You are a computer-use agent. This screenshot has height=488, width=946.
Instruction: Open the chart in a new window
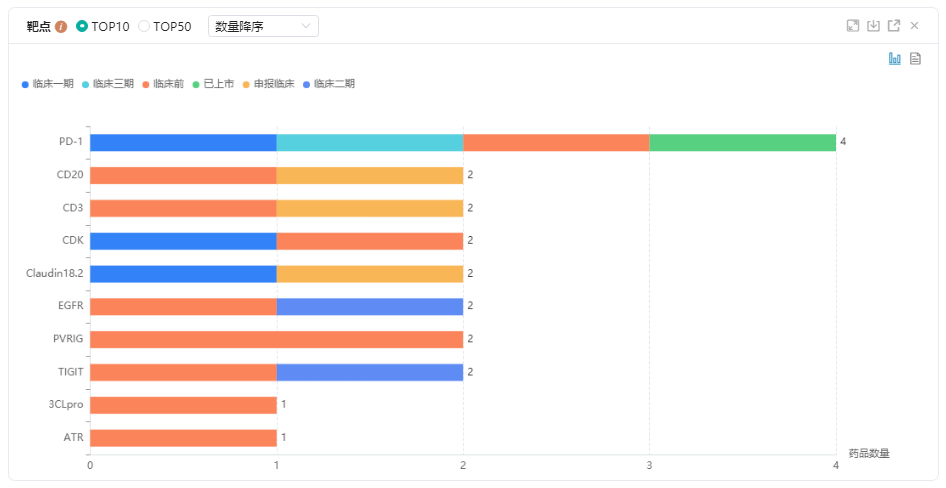pos(894,26)
